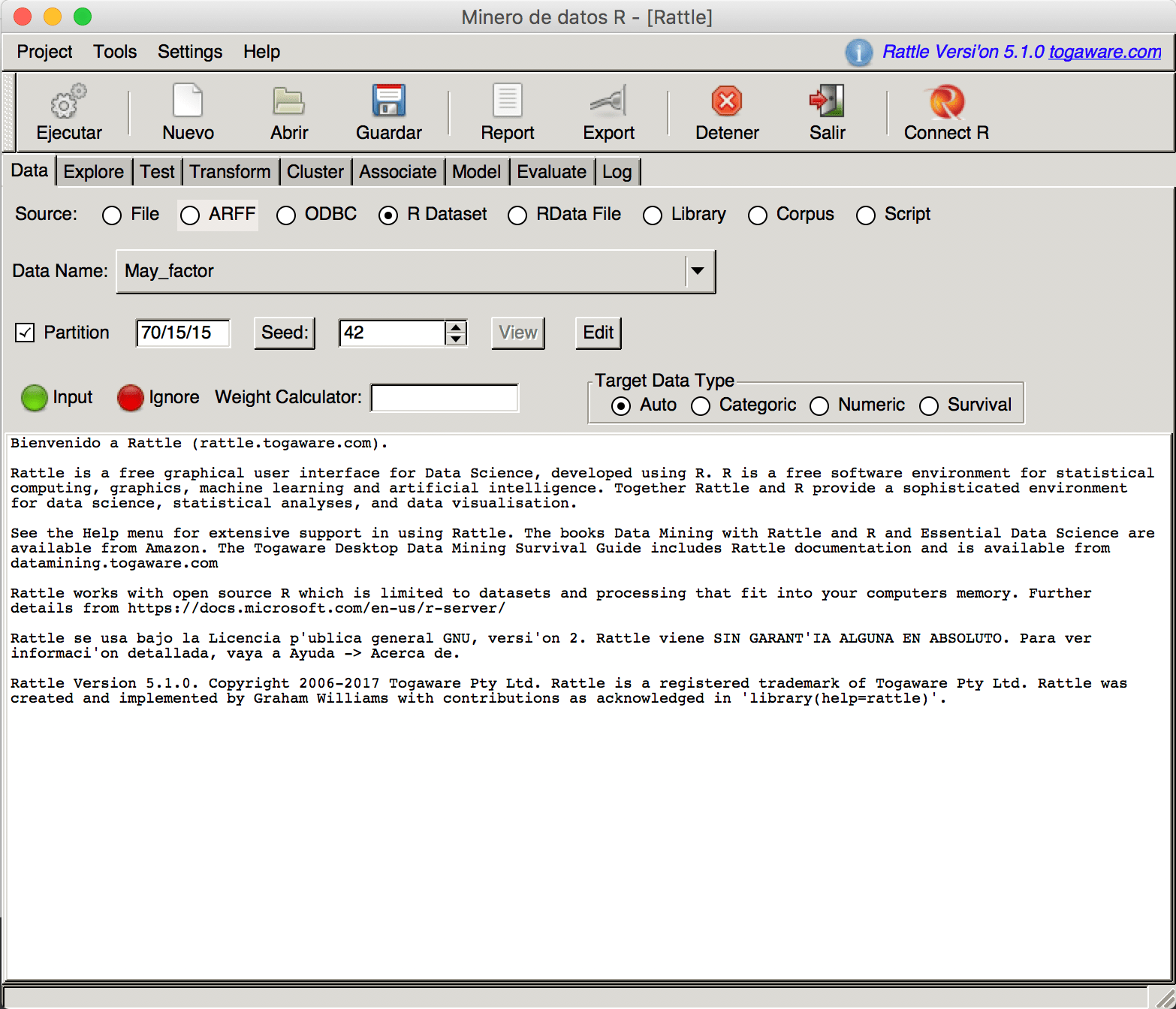The image size is (1176, 1009).
Task: Click the green Input indicator
Action: coord(35,398)
